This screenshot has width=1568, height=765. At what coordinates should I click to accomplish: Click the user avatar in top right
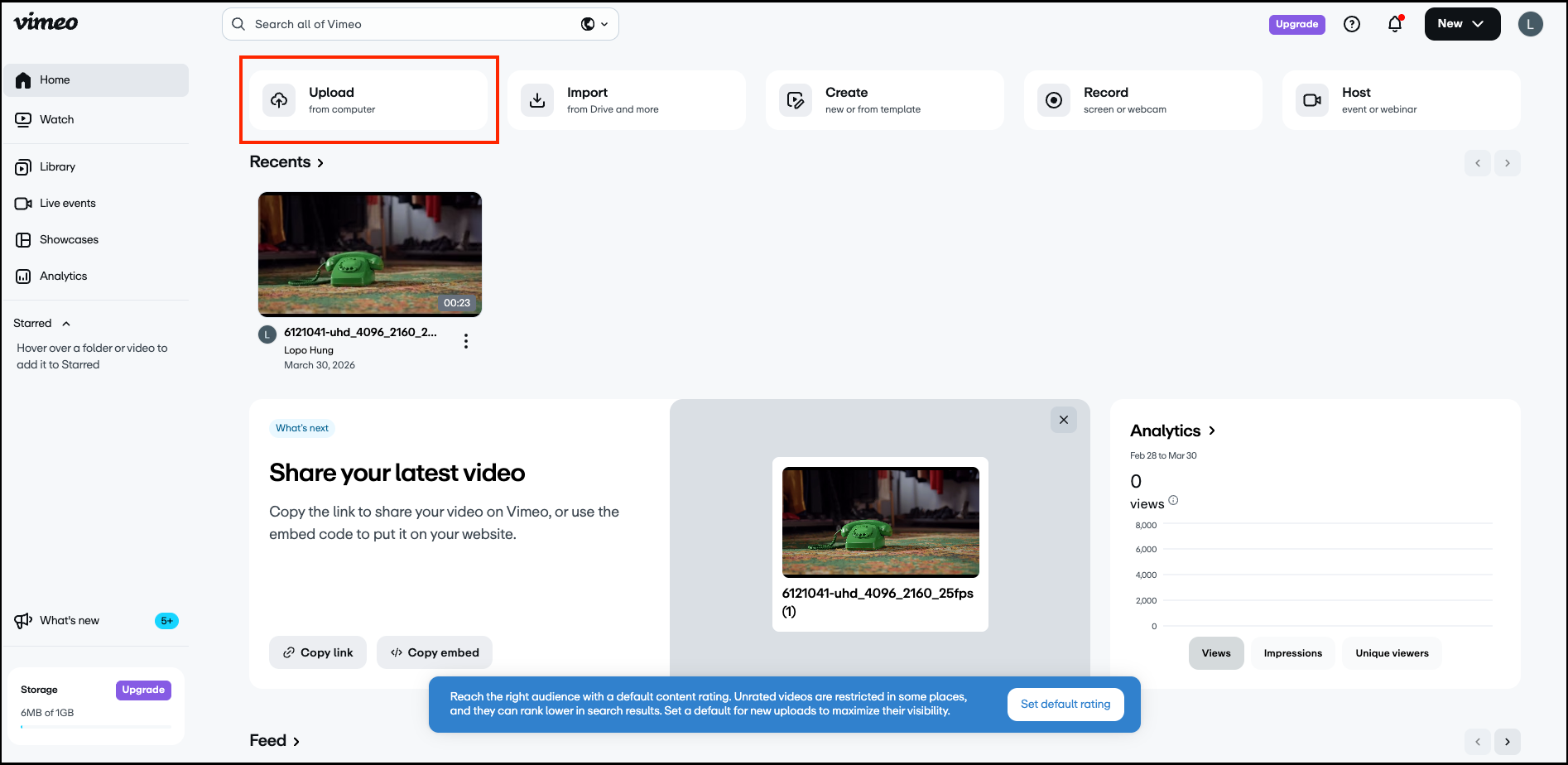coord(1530,24)
